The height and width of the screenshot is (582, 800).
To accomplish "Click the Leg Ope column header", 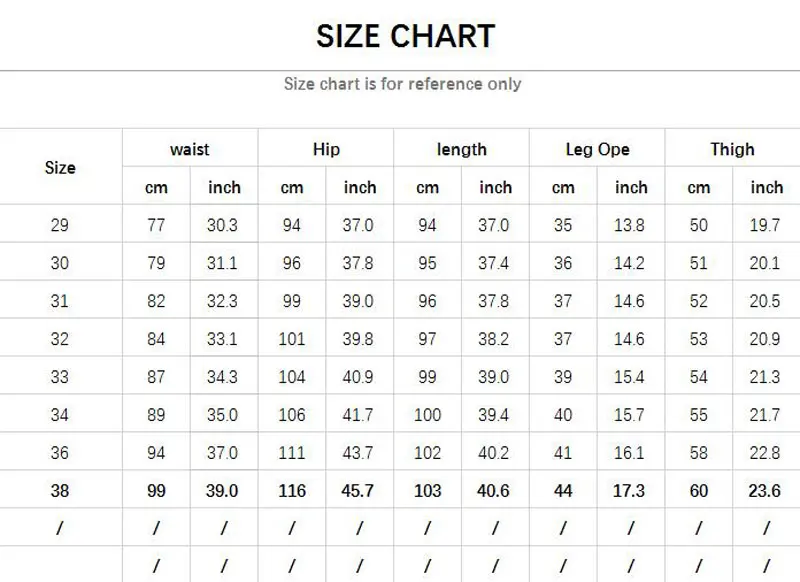I will (x=597, y=149).
